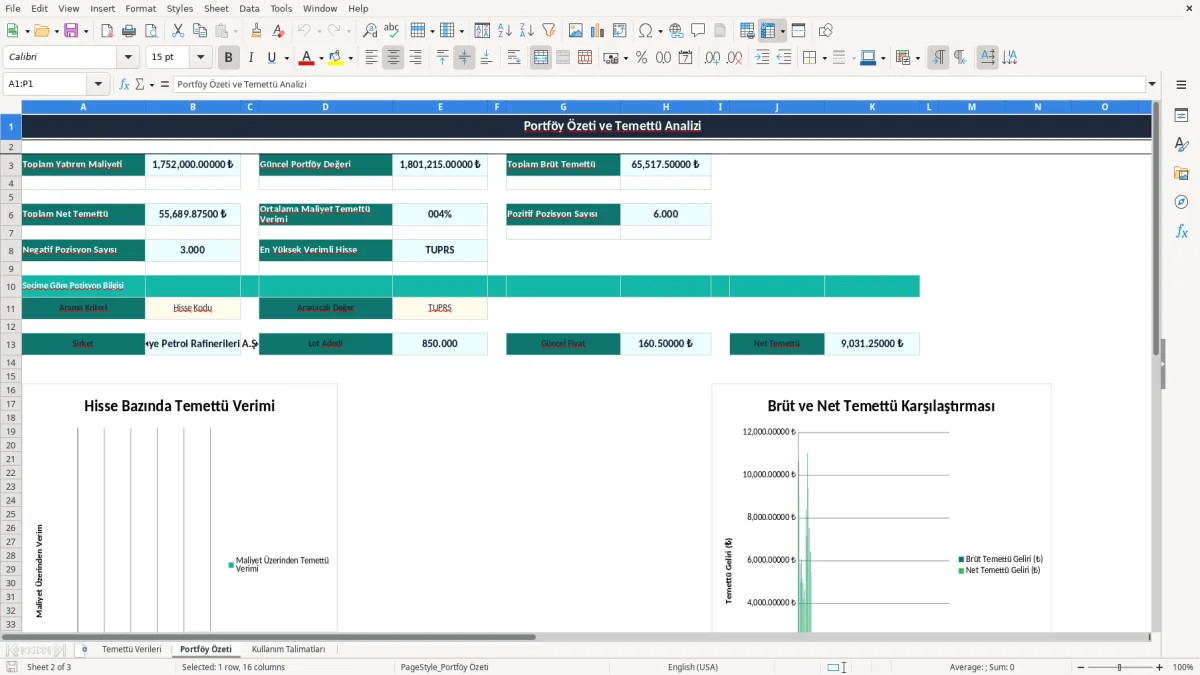1200x675 pixels.
Task: Expand the Name Box dropdown arrow
Action: coord(98,85)
